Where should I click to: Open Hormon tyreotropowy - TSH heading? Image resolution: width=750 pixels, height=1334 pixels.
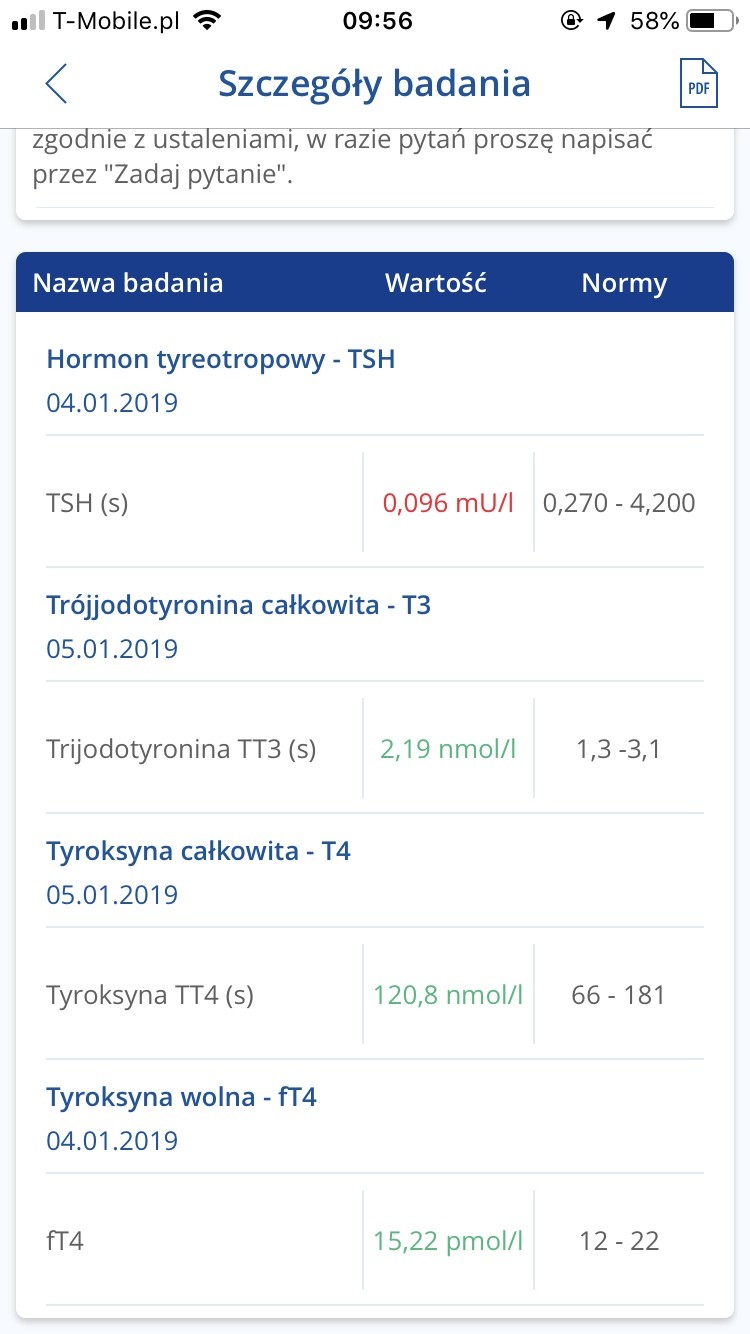[x=221, y=359]
